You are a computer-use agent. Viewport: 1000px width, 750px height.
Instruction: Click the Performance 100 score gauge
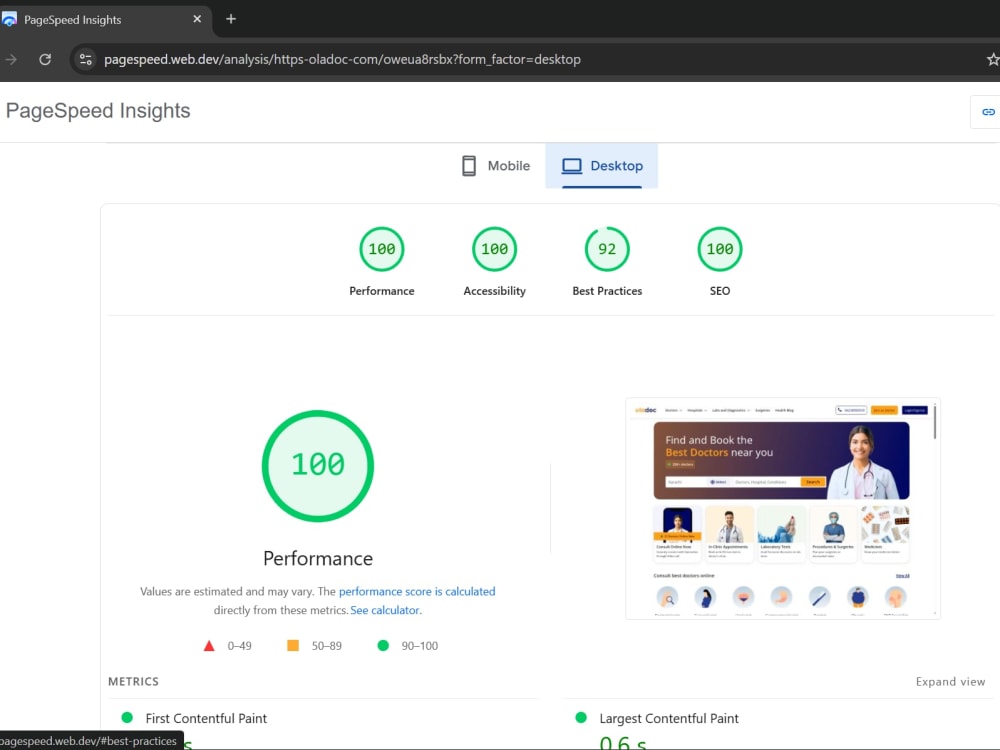tap(382, 249)
